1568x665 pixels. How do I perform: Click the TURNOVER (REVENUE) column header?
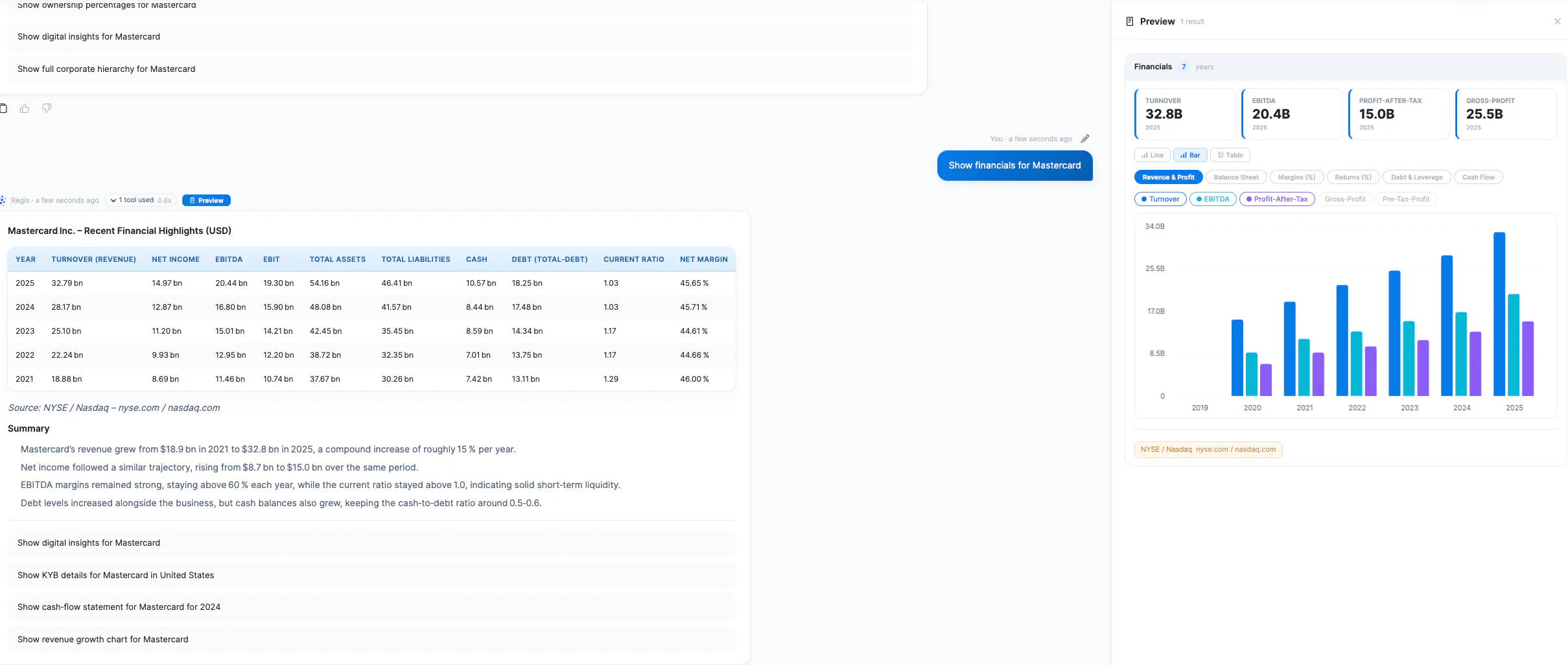[94, 259]
